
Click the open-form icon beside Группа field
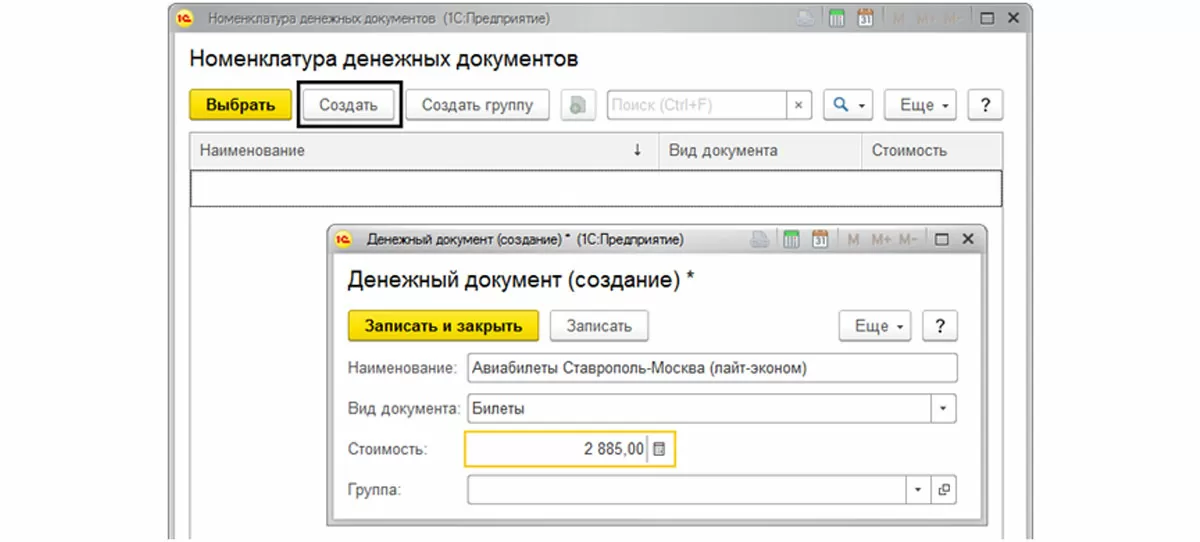944,490
